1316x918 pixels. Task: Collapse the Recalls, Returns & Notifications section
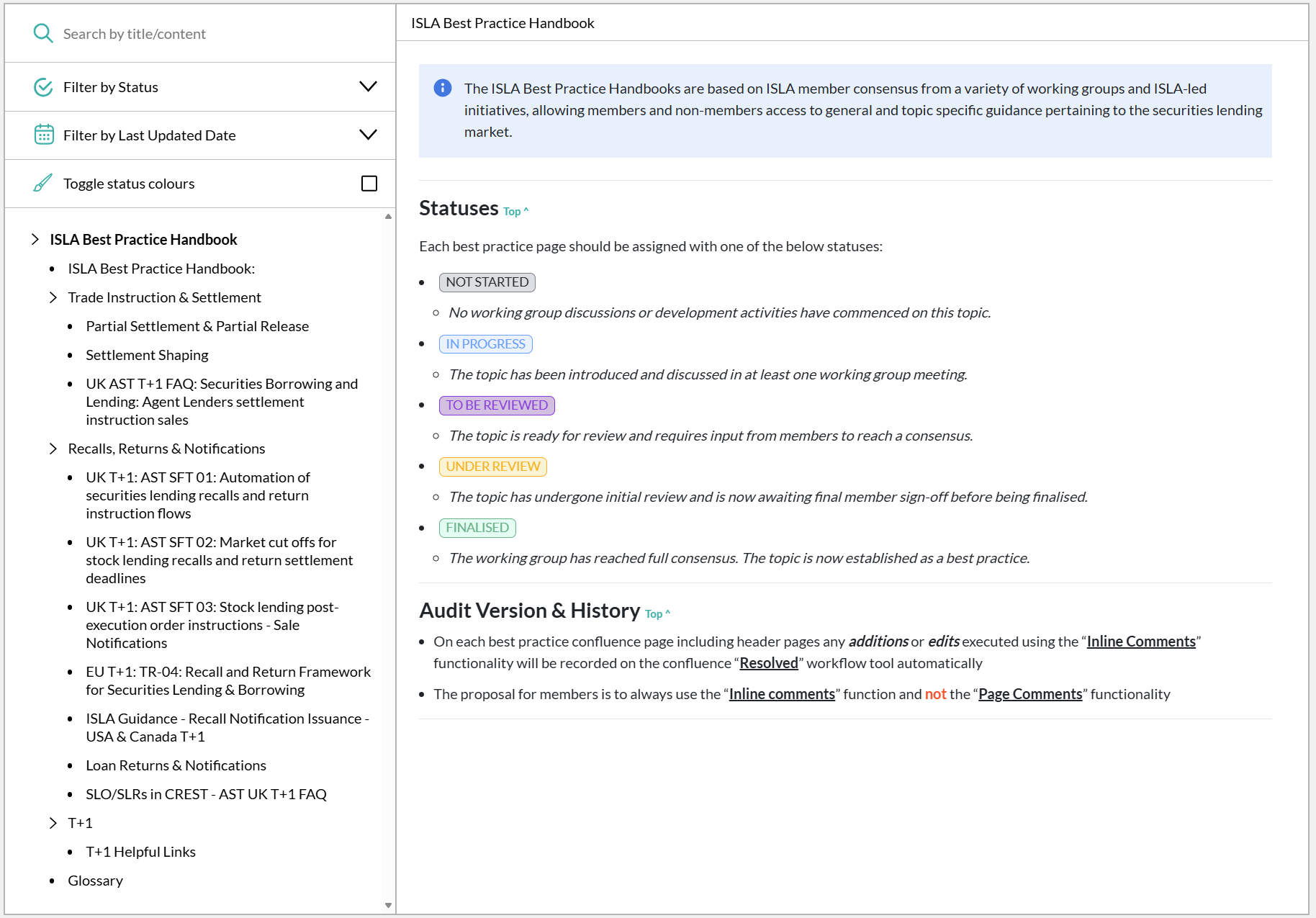click(x=53, y=449)
